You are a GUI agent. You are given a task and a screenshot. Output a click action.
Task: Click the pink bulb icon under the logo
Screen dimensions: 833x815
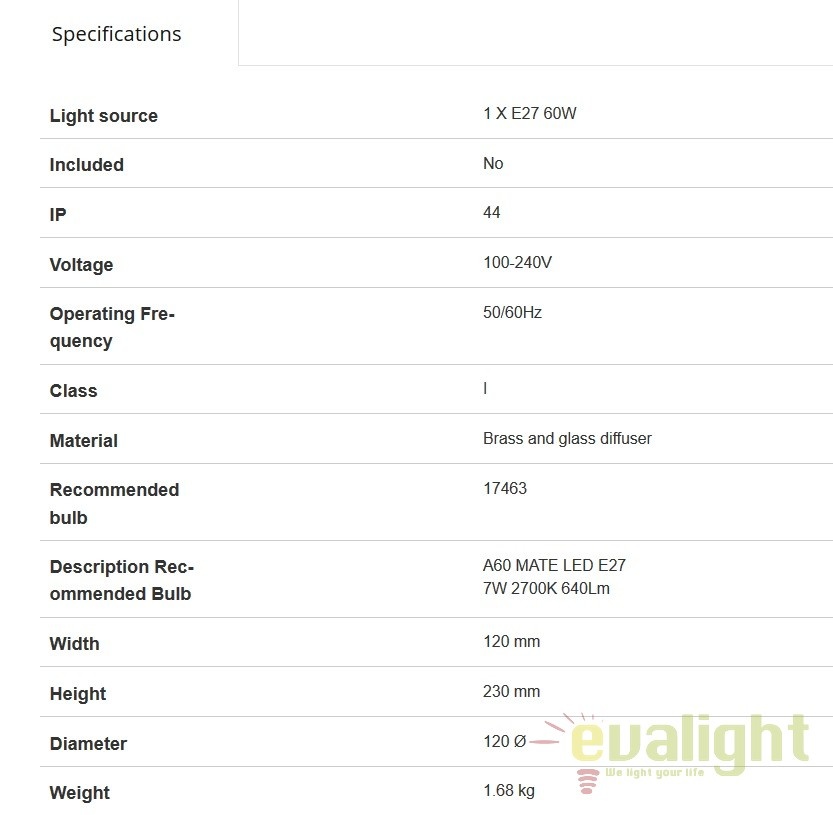pyautogui.click(x=587, y=781)
